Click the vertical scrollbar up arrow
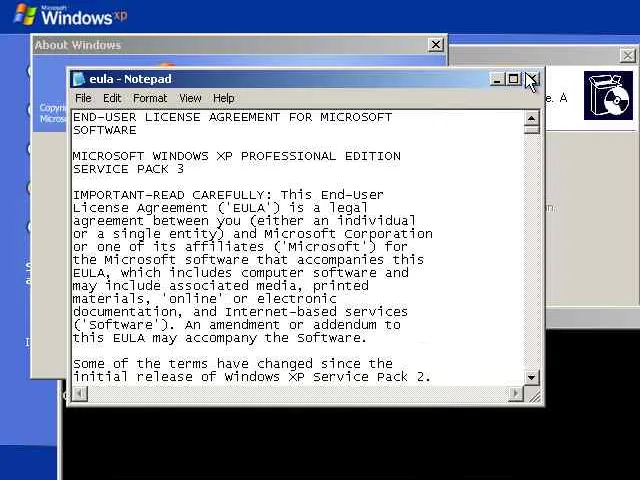 point(531,118)
